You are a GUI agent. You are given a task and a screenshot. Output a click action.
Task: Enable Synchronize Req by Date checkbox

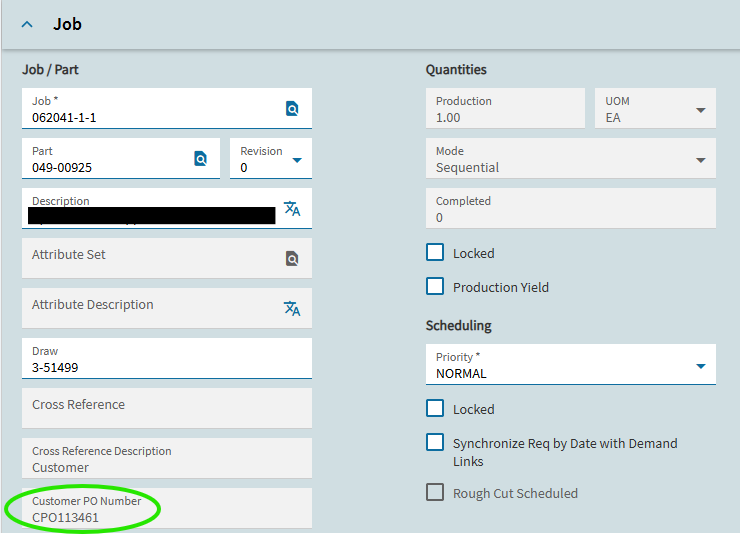tap(435, 442)
